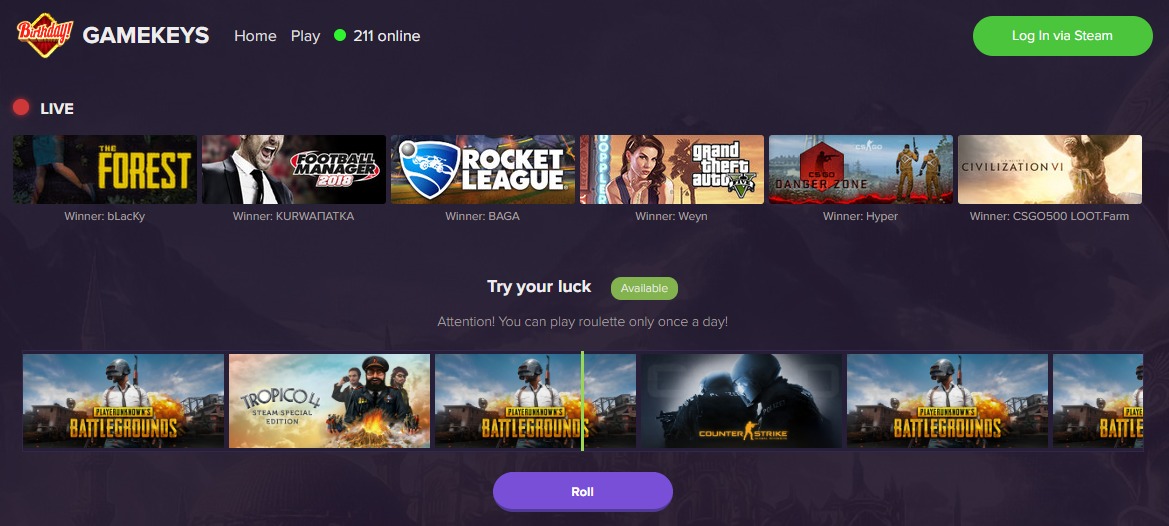Viewport: 1169px width, 526px height.
Task: Click the purple Roll button
Action: pyautogui.click(x=582, y=492)
